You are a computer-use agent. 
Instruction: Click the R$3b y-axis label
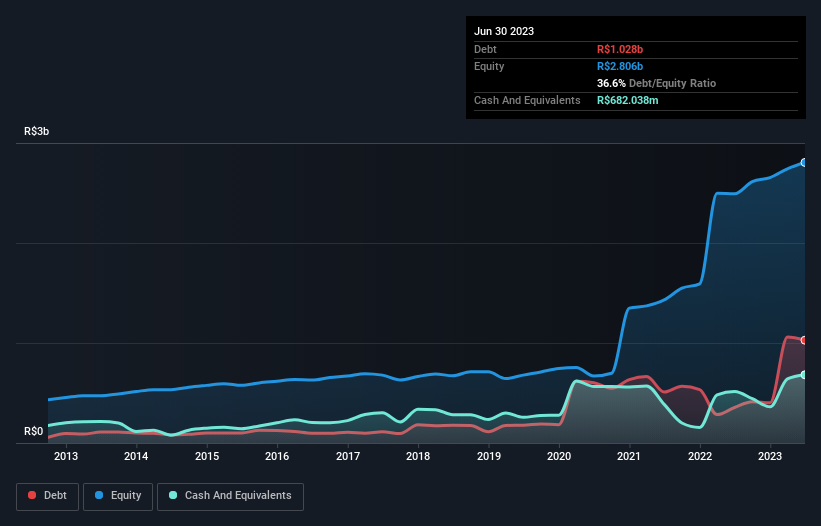tap(37, 131)
